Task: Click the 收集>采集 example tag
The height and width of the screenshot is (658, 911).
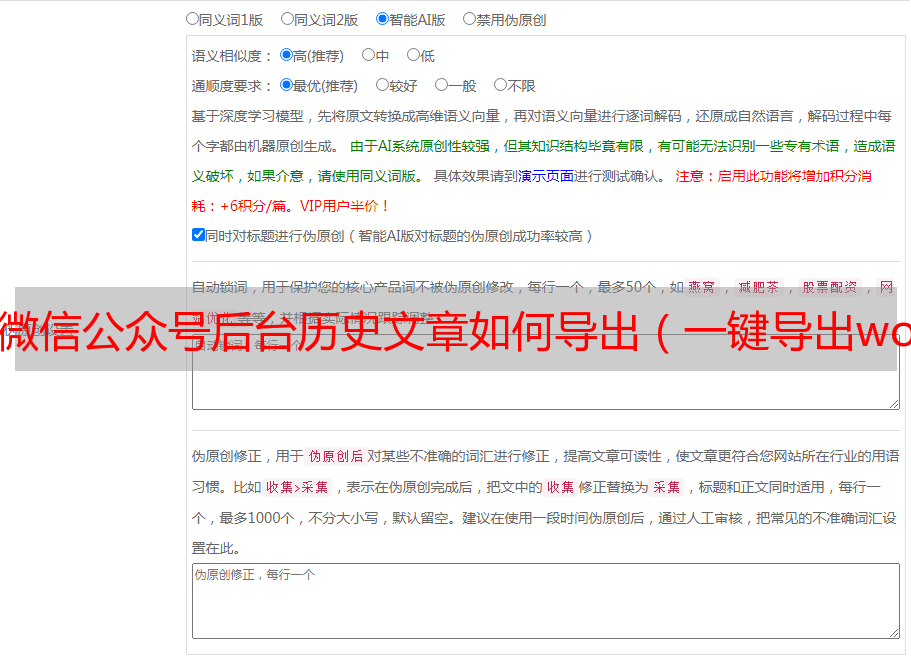Action: [297, 487]
